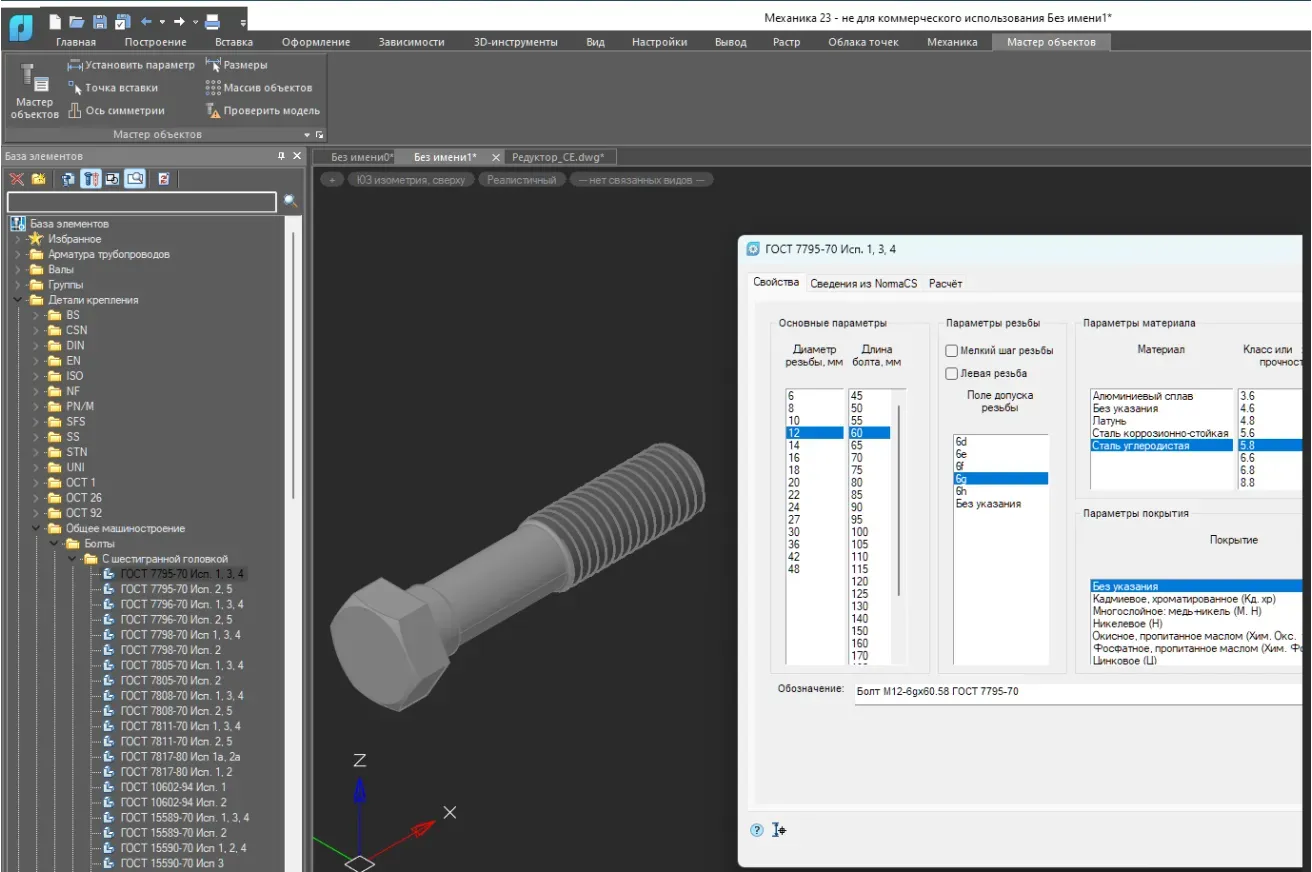Screen dimensions: 1312x872
Task: Select the Проверить модель tool
Action: pyautogui.click(x=262, y=111)
